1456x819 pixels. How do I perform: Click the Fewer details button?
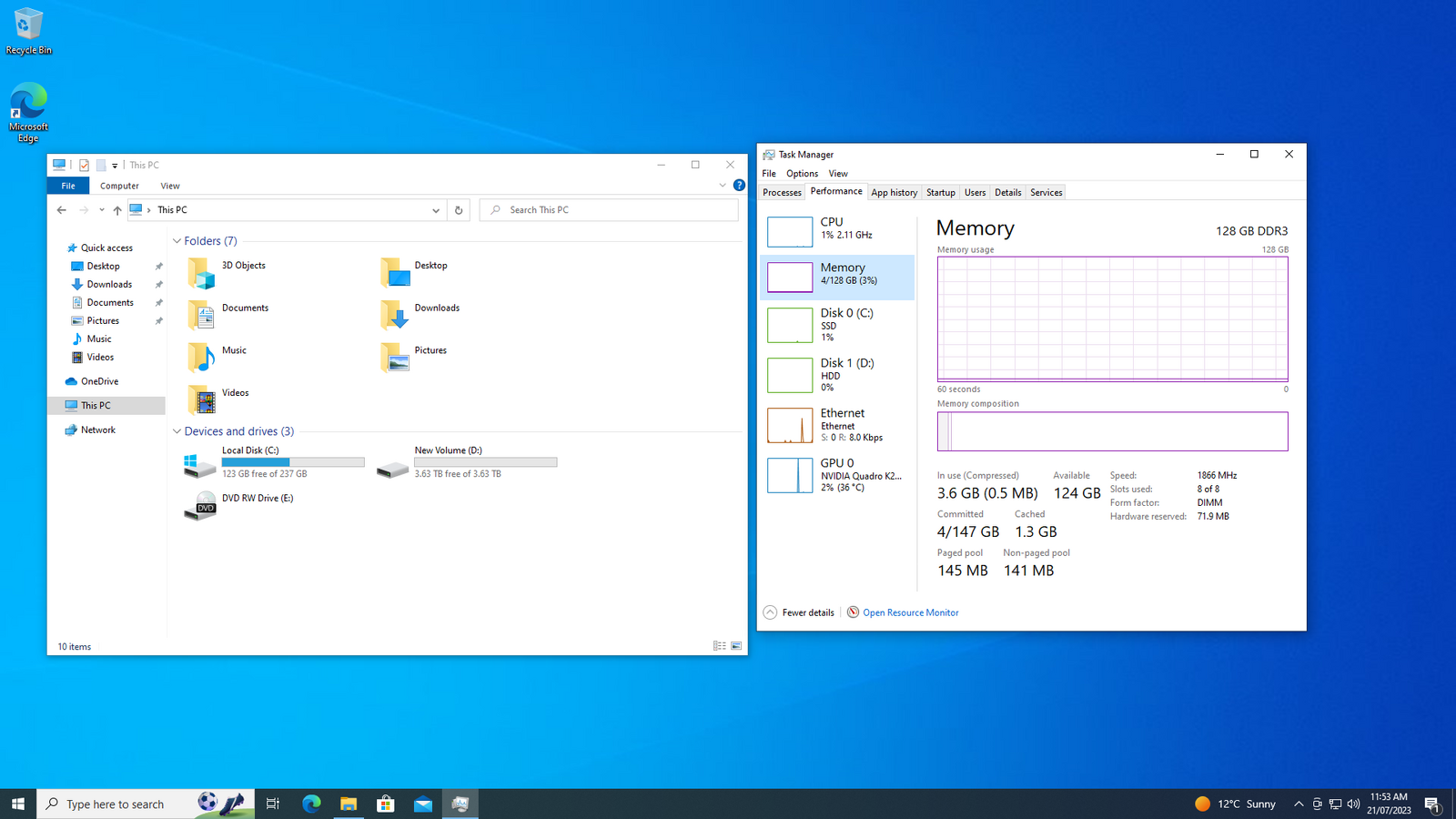(799, 613)
